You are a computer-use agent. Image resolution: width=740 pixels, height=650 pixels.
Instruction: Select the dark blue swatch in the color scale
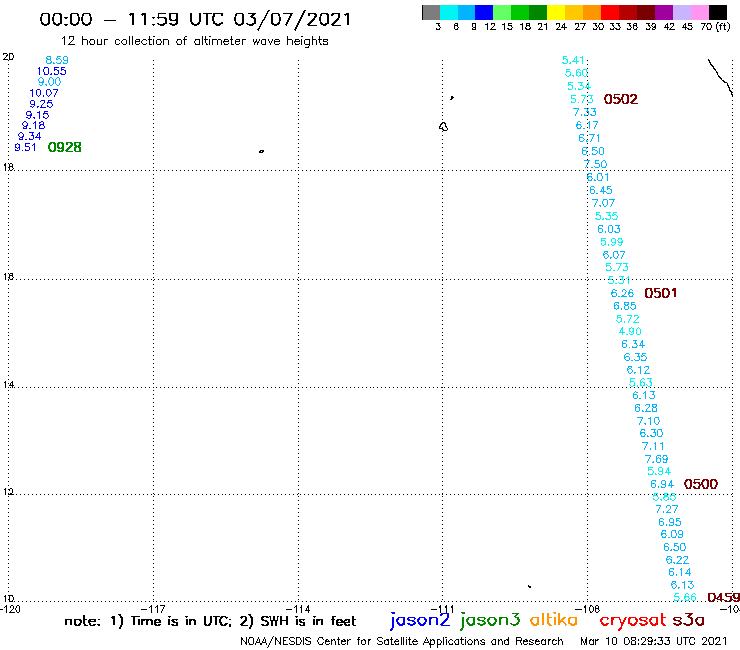pyautogui.click(x=484, y=12)
